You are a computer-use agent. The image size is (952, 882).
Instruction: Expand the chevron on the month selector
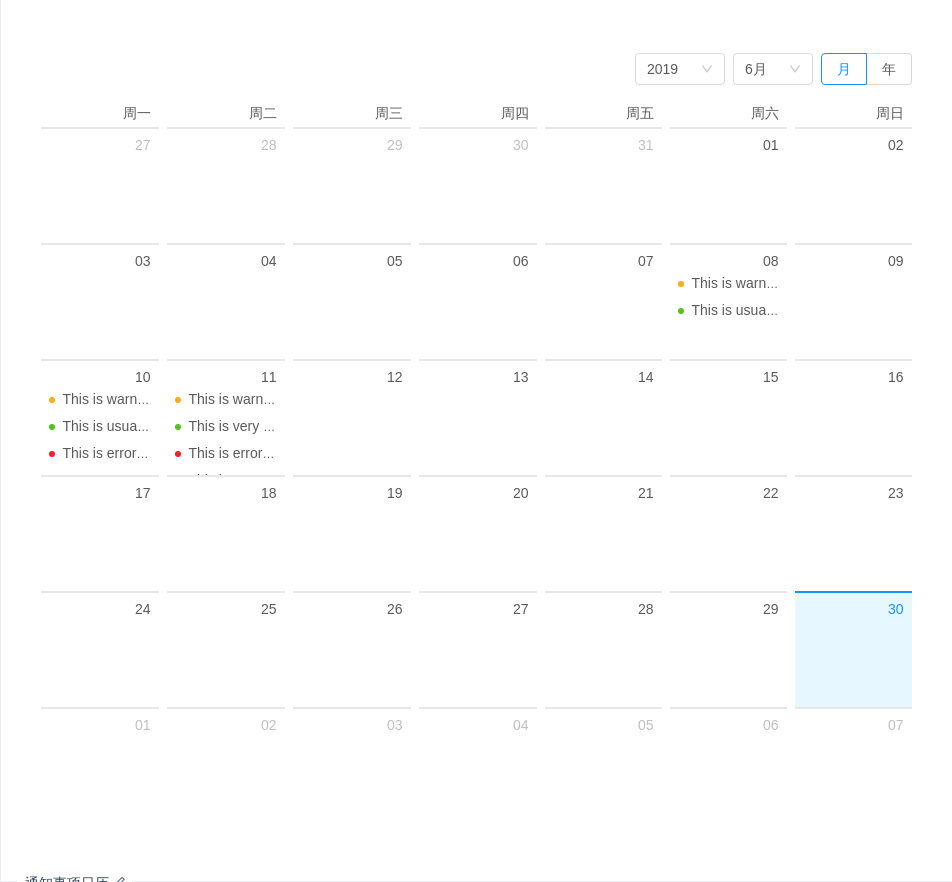pyautogui.click(x=797, y=69)
